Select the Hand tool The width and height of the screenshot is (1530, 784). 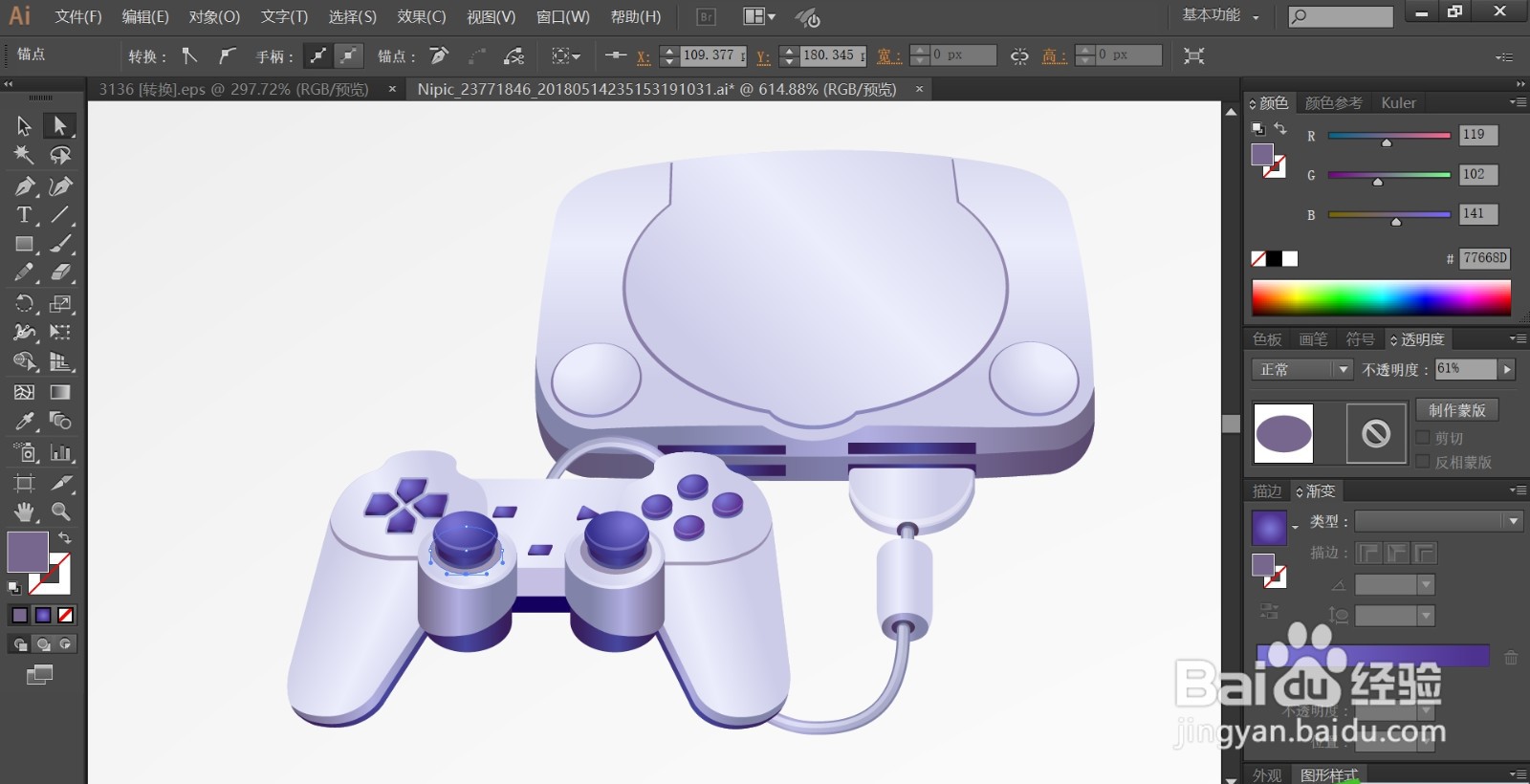[24, 512]
